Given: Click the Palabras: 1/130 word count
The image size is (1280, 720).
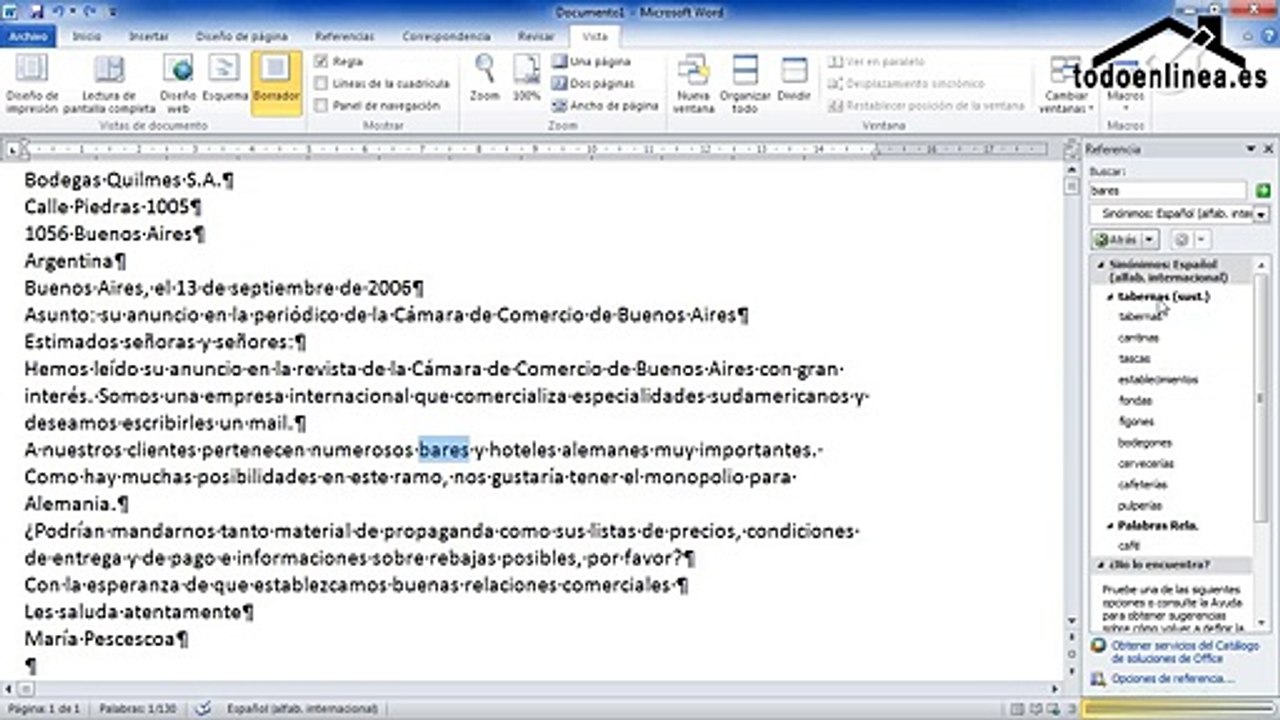Looking at the screenshot, I should point(136,708).
